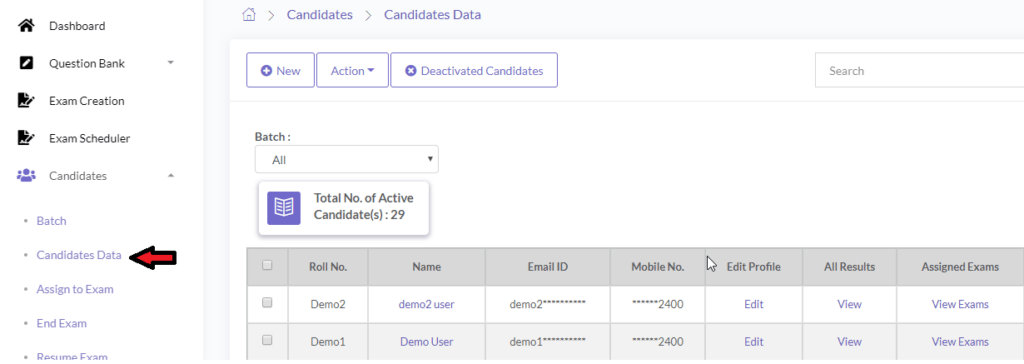1024x364 pixels.
Task: Open the demo2 user name link
Action: coord(426,304)
